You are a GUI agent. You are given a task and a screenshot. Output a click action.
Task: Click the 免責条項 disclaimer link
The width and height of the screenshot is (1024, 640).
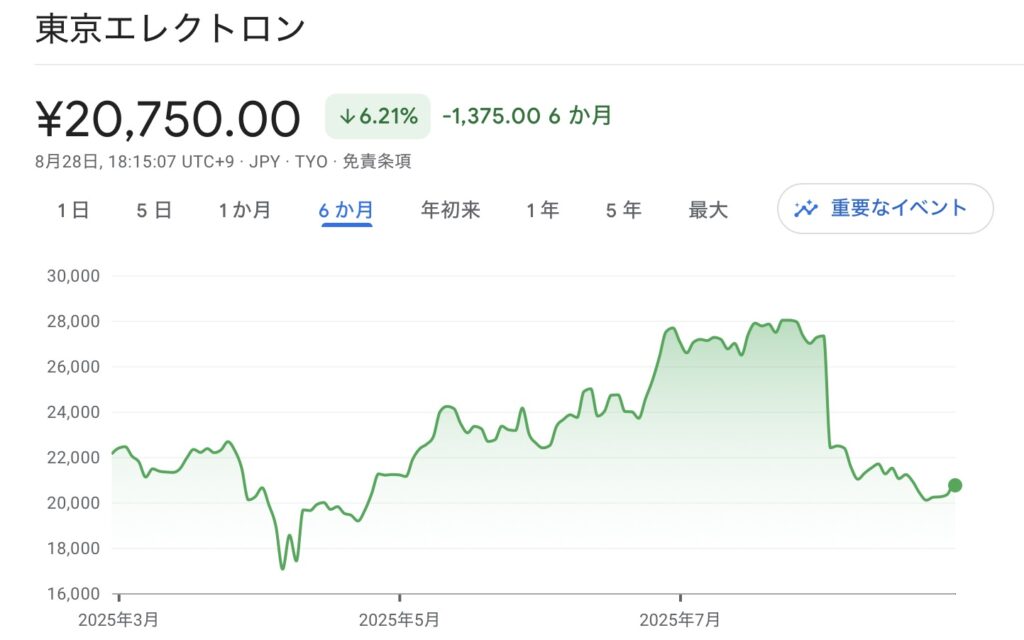377,161
